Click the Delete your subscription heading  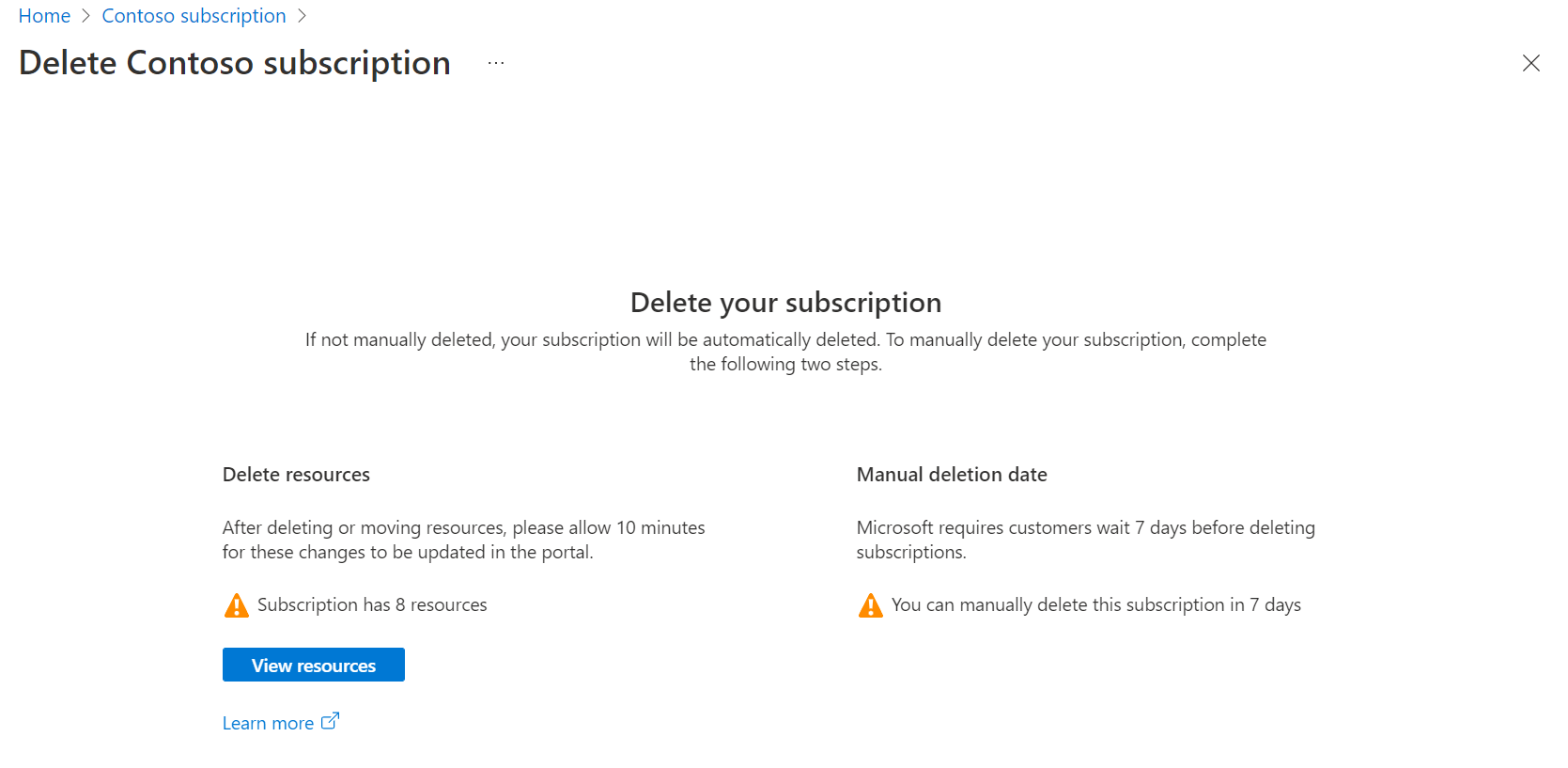(785, 303)
